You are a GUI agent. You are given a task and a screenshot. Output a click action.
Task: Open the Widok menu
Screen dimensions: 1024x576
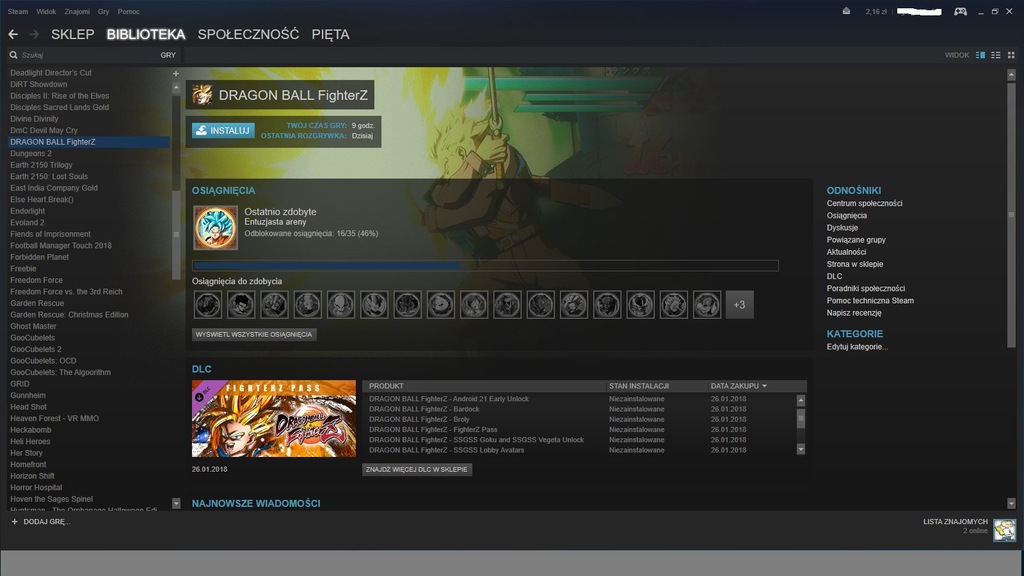(46, 12)
